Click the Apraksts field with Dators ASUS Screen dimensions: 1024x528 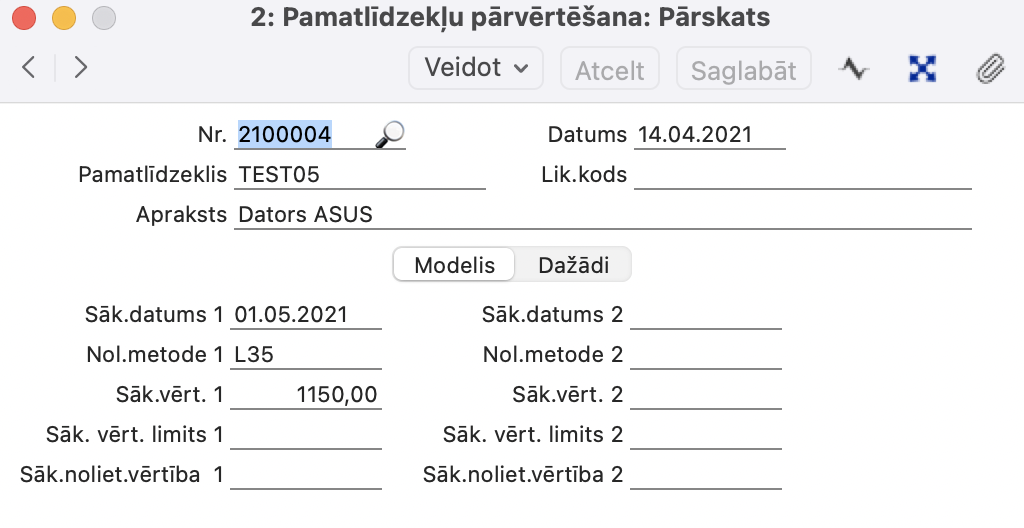point(602,215)
